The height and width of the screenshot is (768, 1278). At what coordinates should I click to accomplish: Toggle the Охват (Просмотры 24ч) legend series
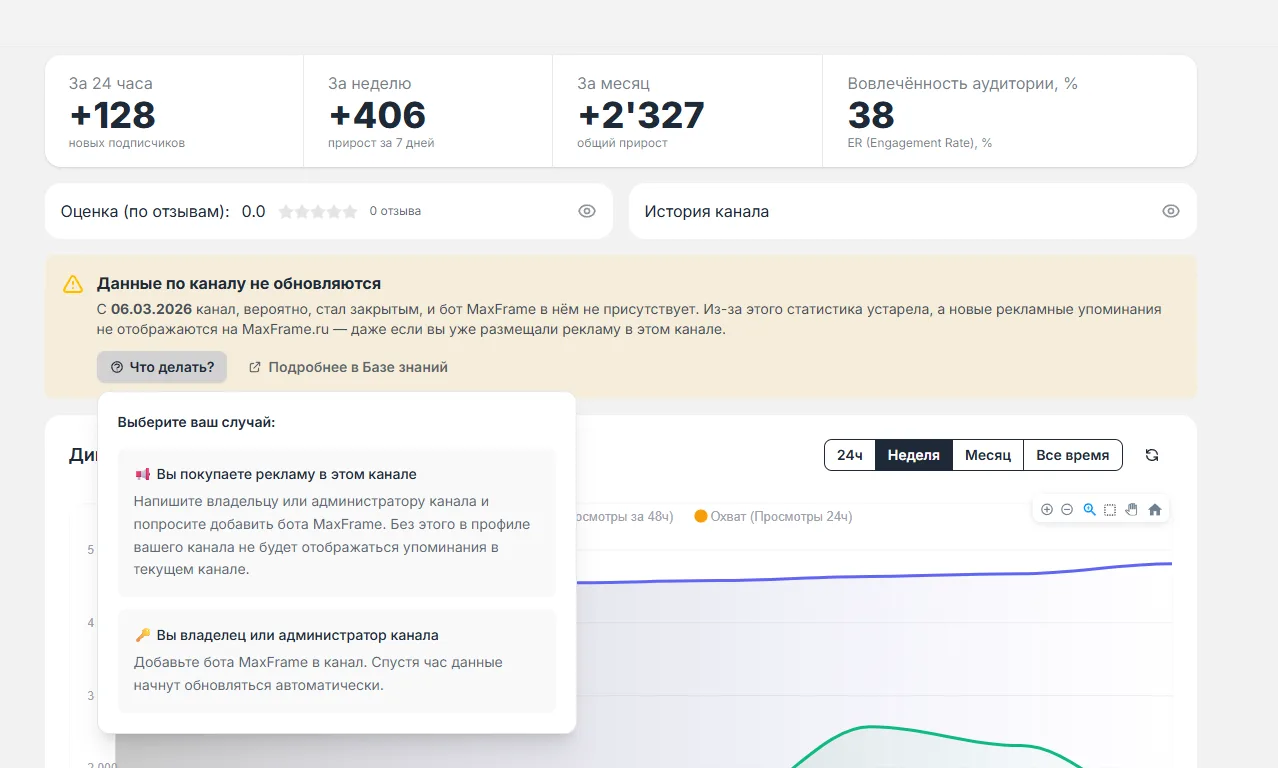[773, 516]
